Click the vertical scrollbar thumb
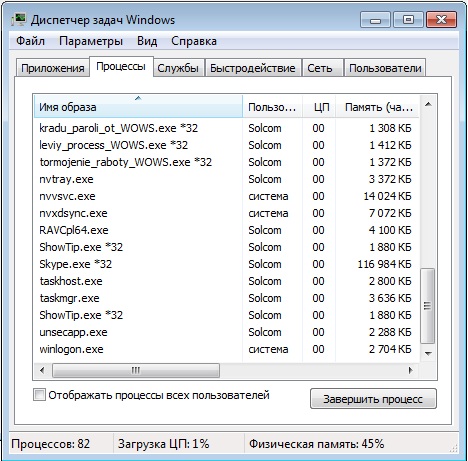468x461 pixels. pos(428,305)
